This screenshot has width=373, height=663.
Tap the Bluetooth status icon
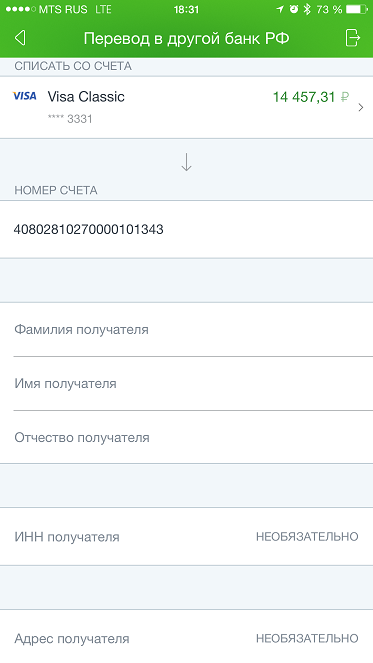click(x=307, y=9)
